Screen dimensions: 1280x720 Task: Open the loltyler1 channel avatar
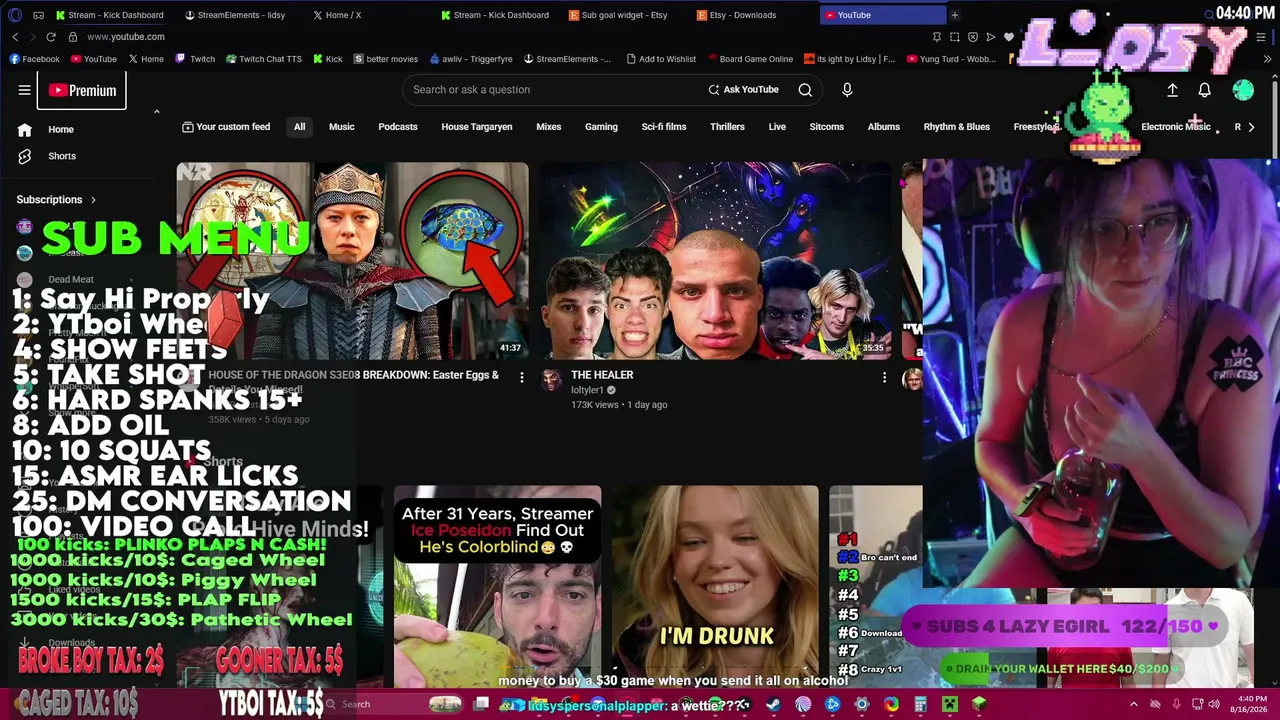point(552,380)
